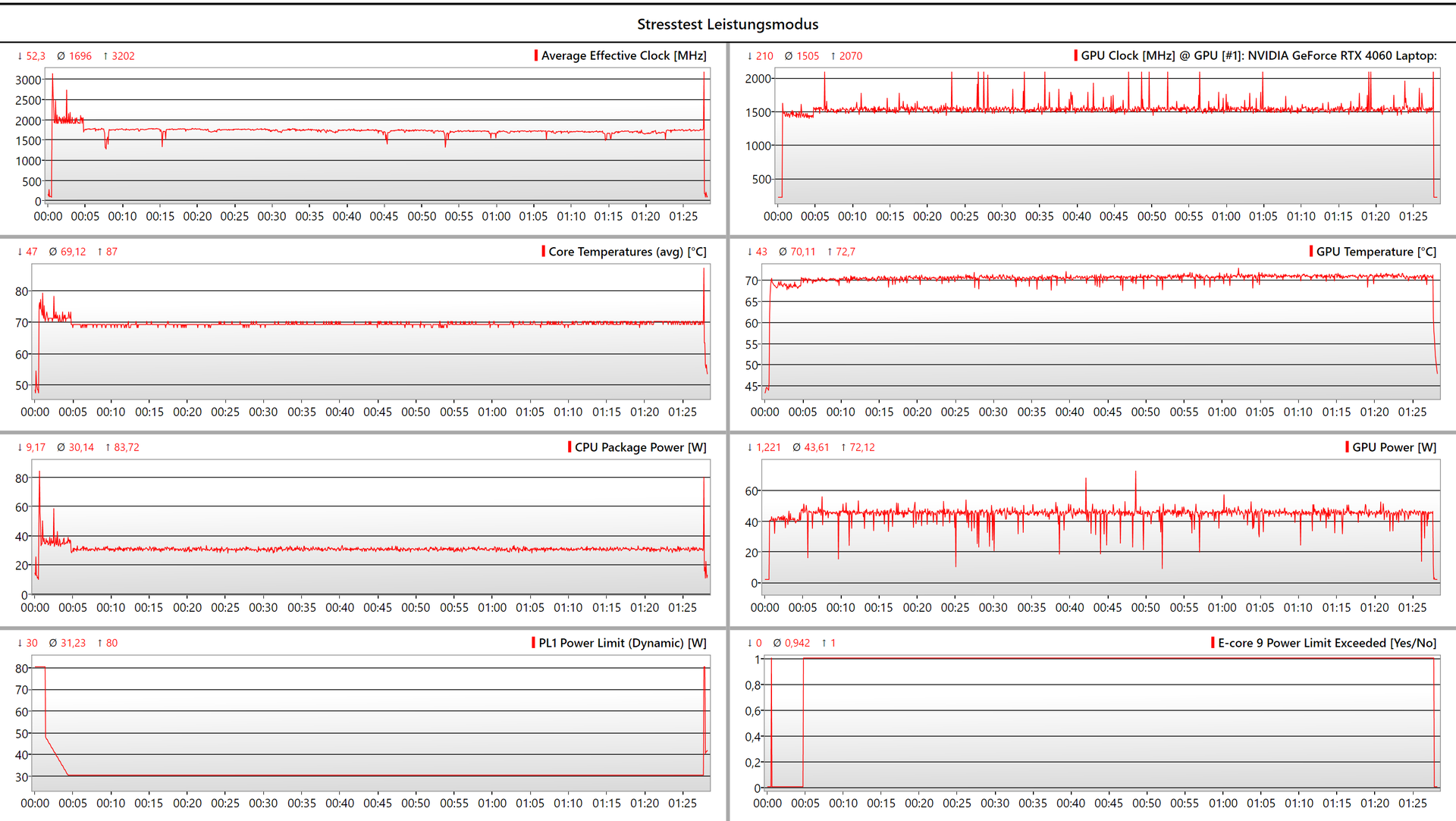The image size is (1456, 821).
Task: Click the CPU Package Power maximum 83,72
Action: 126,447
